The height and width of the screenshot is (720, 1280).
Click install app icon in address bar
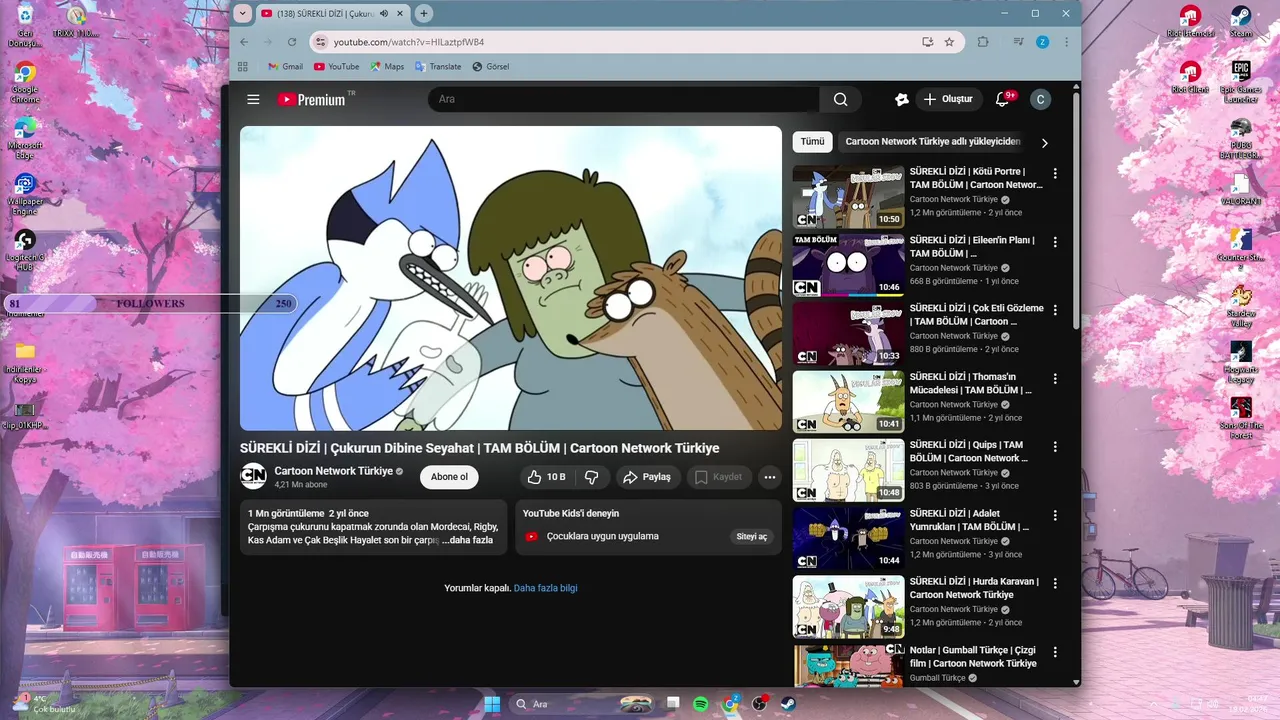pyautogui.click(x=928, y=42)
